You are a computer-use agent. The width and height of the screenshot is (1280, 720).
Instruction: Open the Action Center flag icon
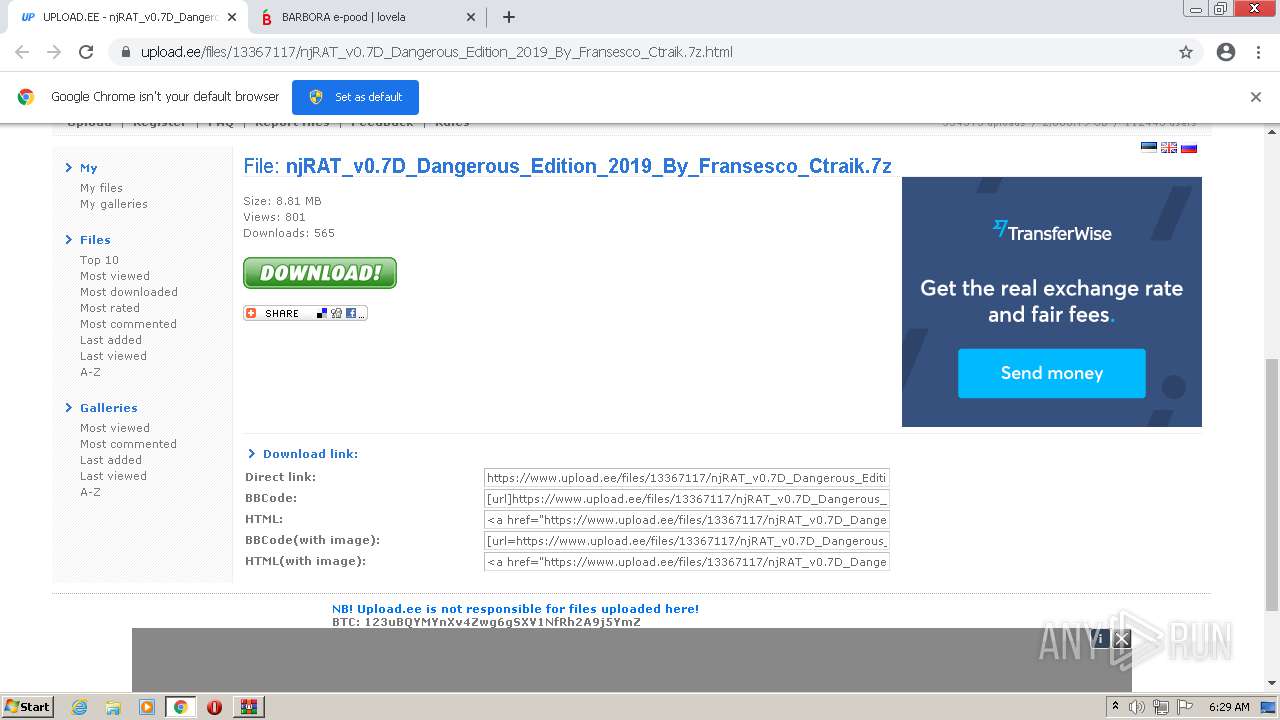tap(1185, 707)
